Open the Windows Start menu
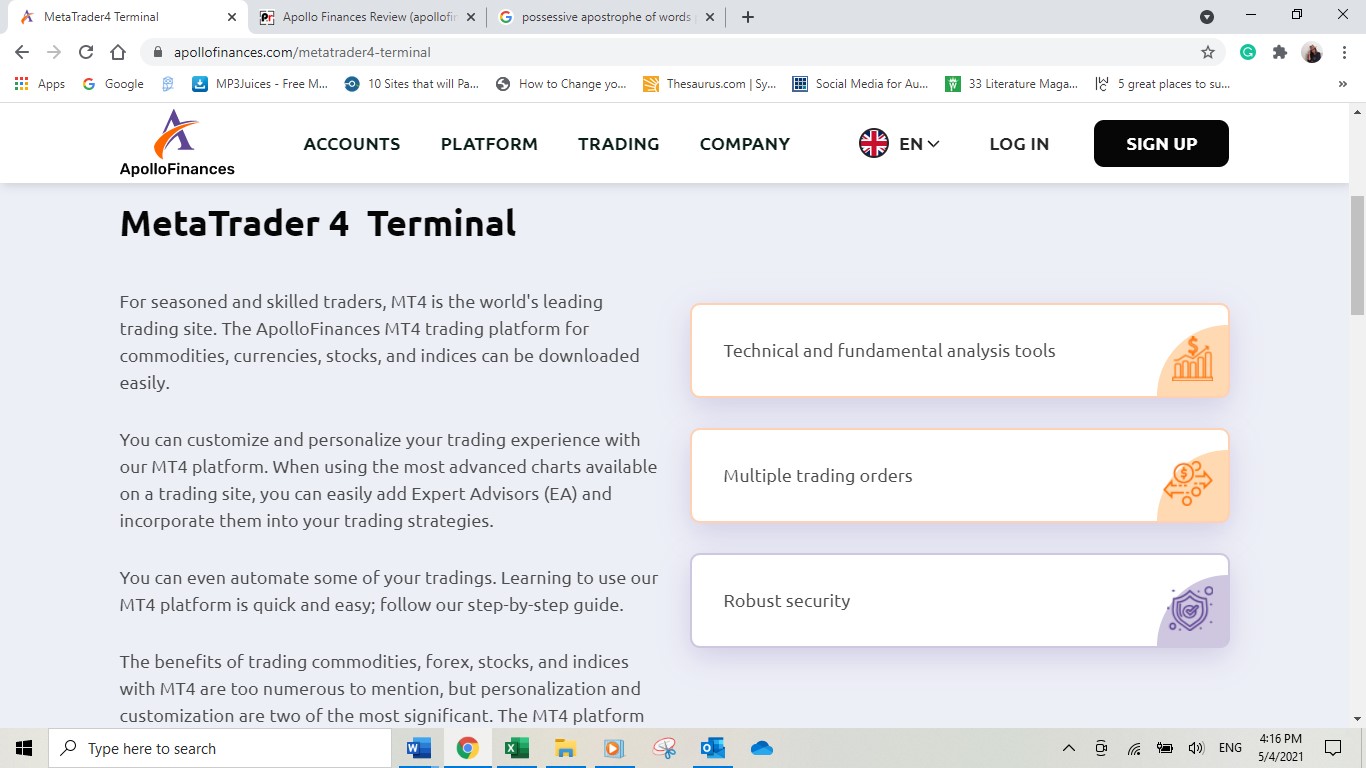The height and width of the screenshot is (768, 1366). pos(24,748)
